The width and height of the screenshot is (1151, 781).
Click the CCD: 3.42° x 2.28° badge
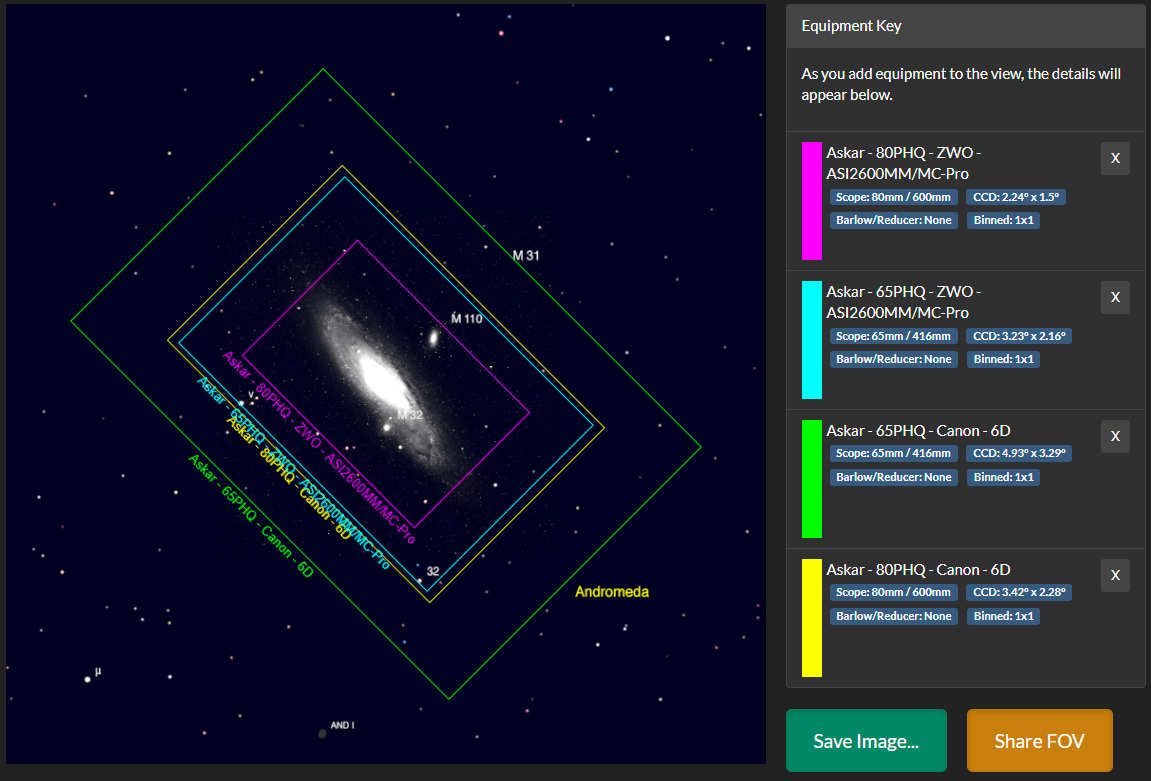(1019, 592)
